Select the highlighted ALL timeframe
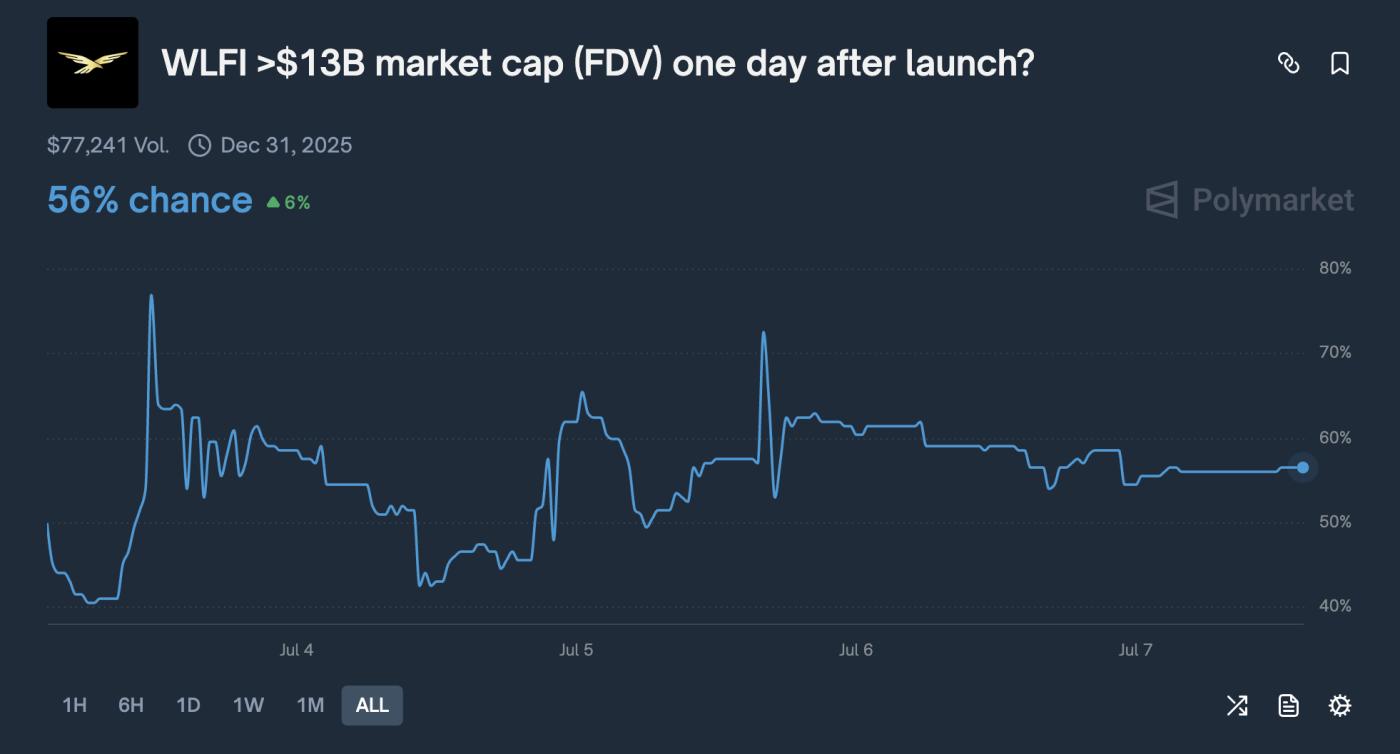The height and width of the screenshot is (754, 1400). pyautogui.click(x=371, y=705)
